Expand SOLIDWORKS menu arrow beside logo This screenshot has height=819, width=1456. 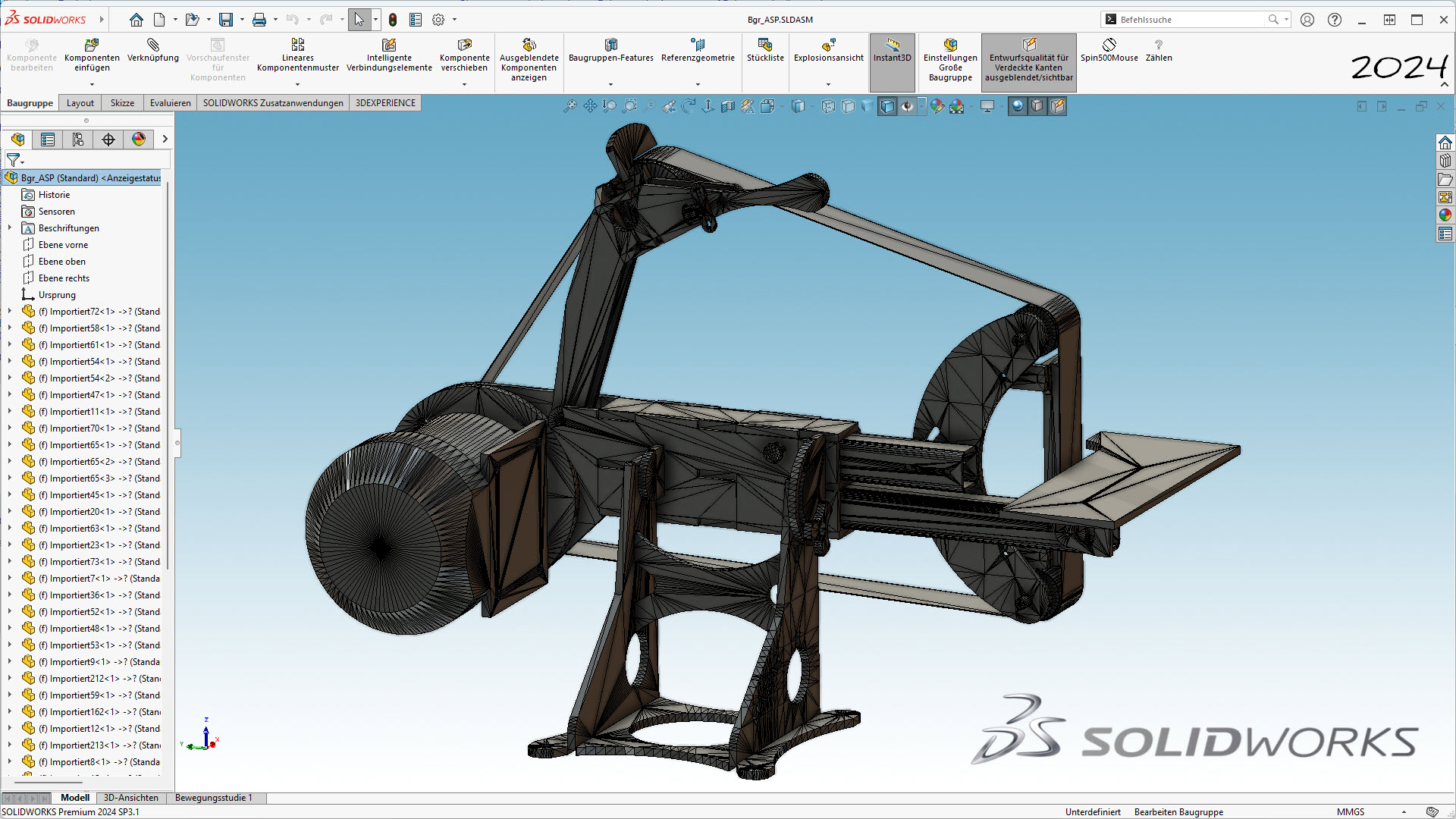tap(101, 20)
